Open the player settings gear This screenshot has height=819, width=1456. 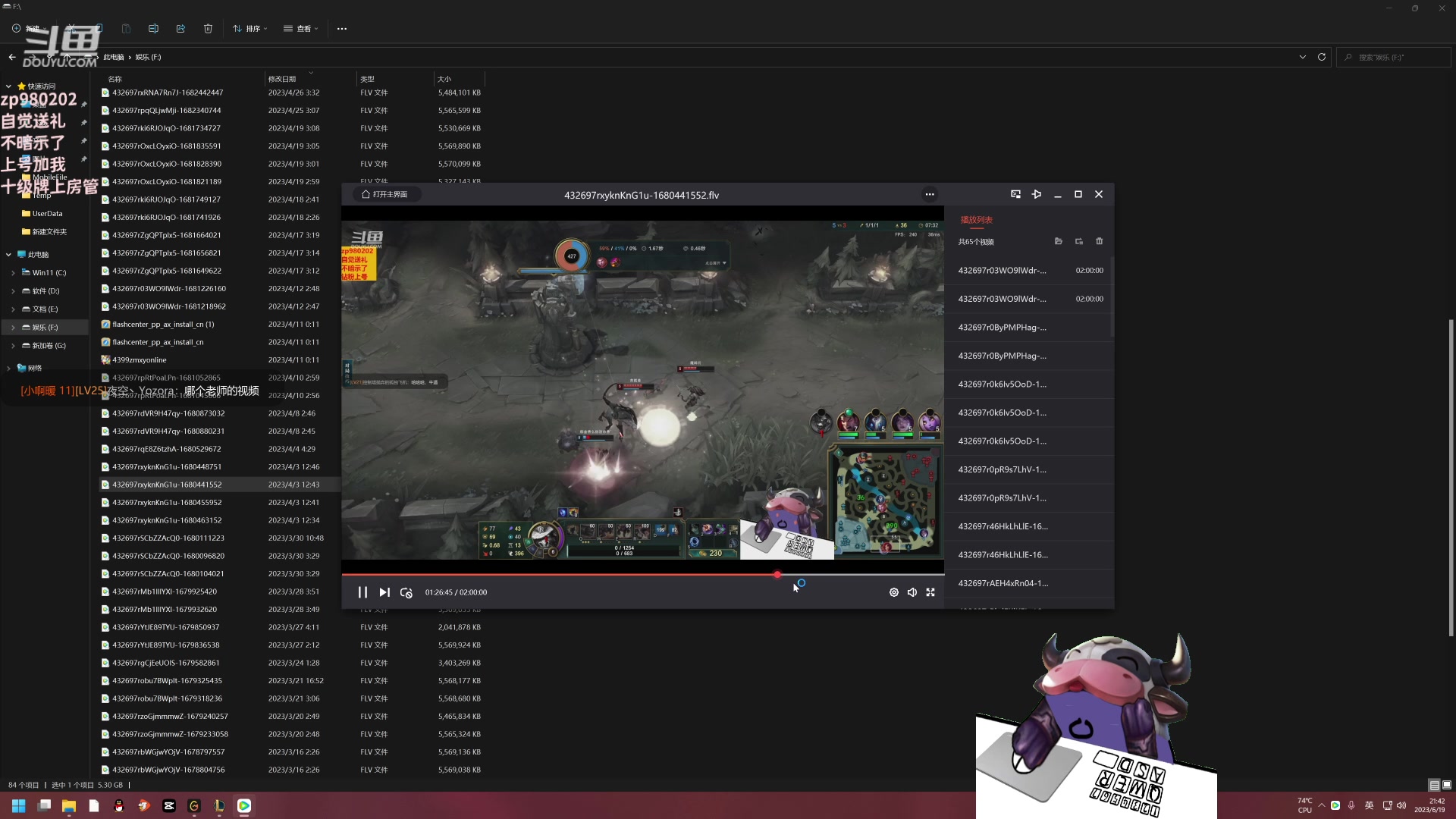point(893,592)
